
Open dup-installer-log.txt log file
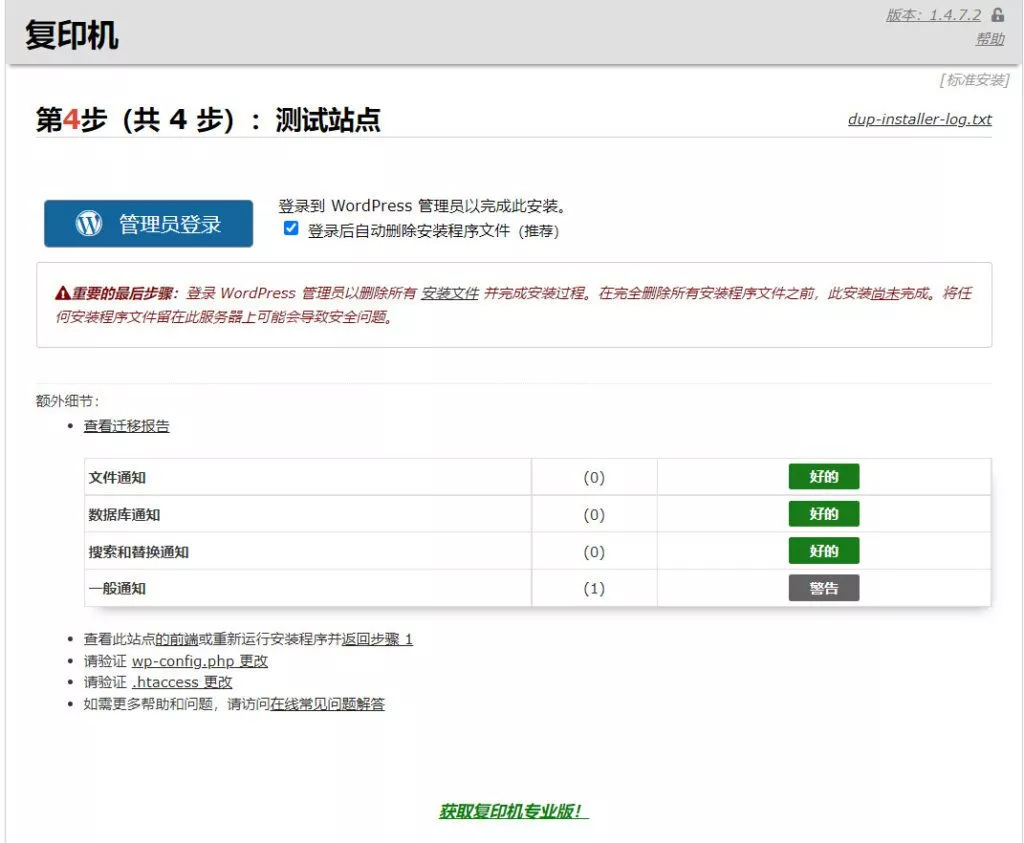click(x=920, y=119)
